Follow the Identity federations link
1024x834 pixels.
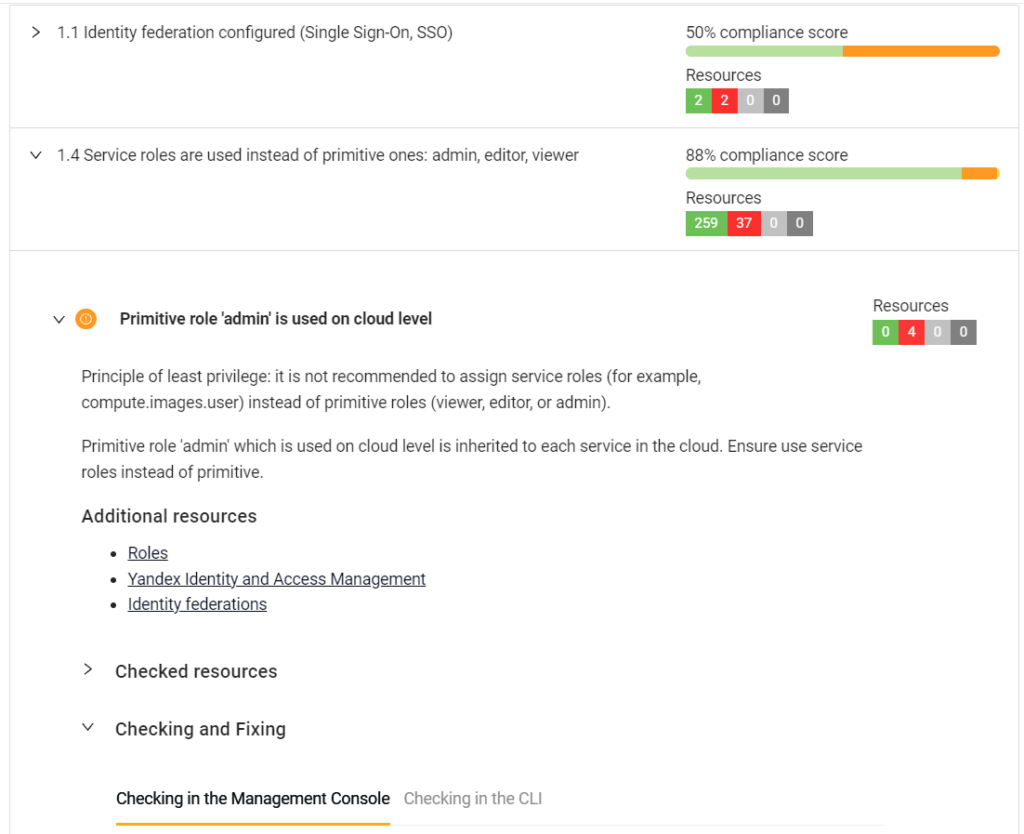[x=197, y=604]
